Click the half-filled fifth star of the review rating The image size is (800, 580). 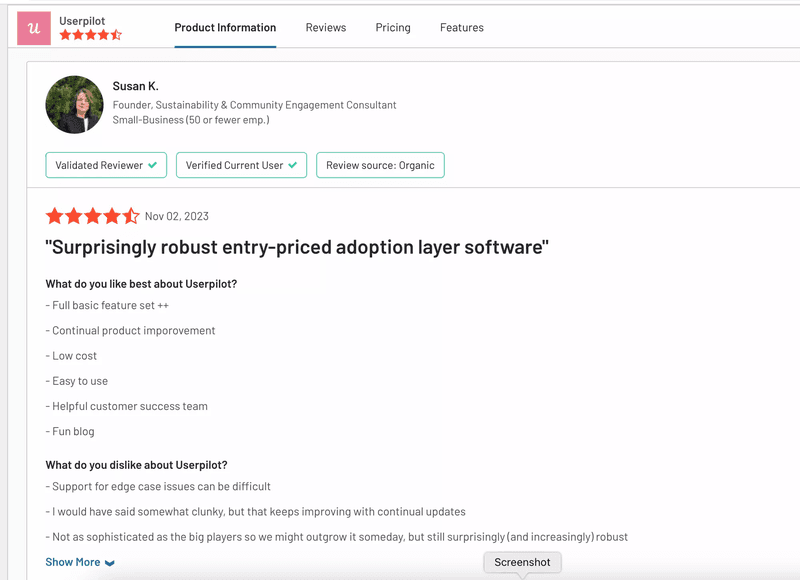click(130, 215)
